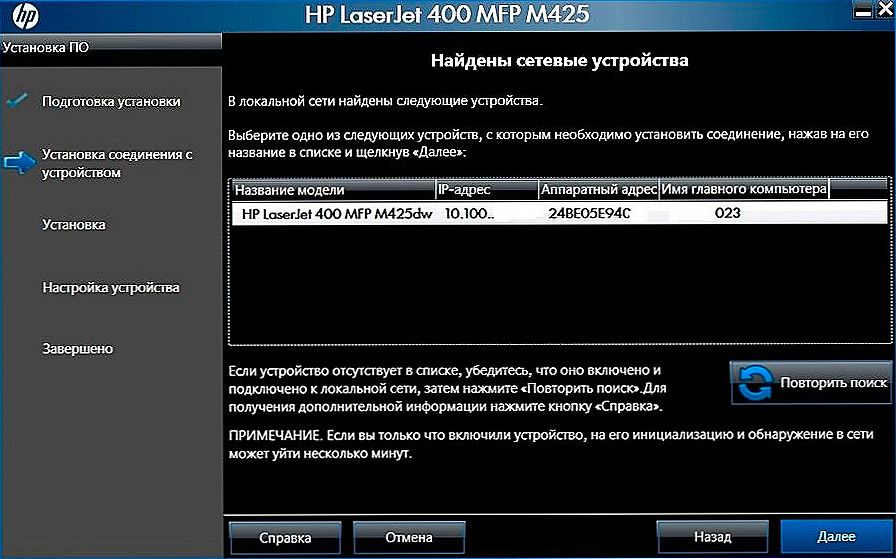
Task: Select Настройка устройства step
Action: point(111,288)
